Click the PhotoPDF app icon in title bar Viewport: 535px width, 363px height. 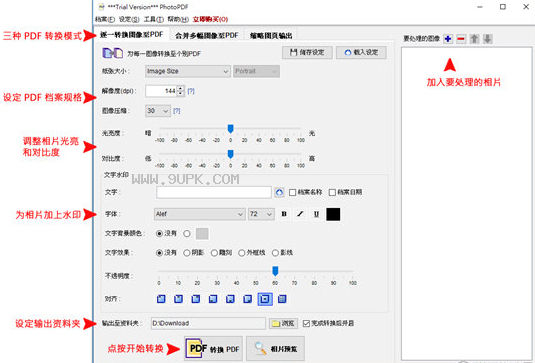click(101, 6)
